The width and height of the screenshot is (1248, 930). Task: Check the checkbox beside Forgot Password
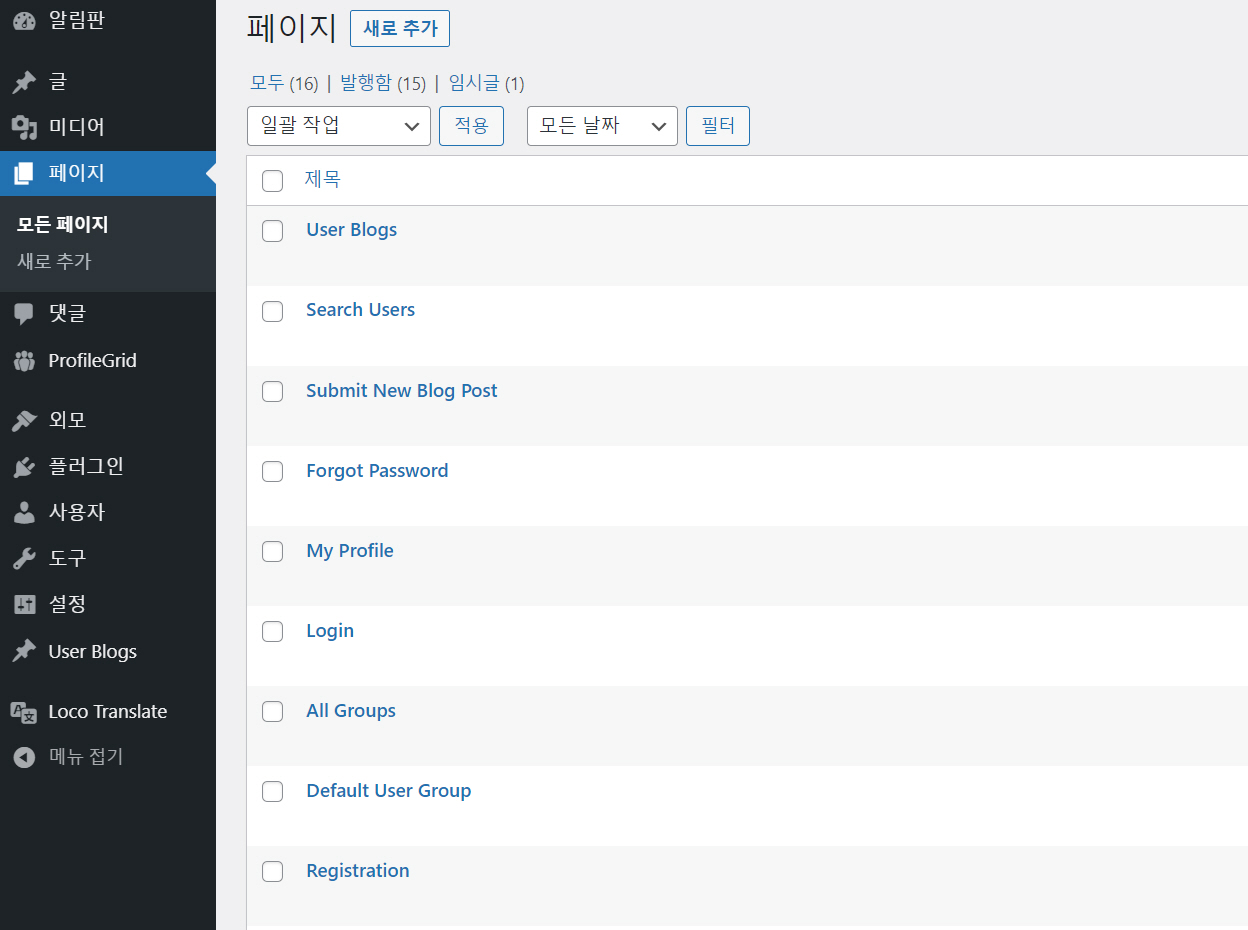272,471
